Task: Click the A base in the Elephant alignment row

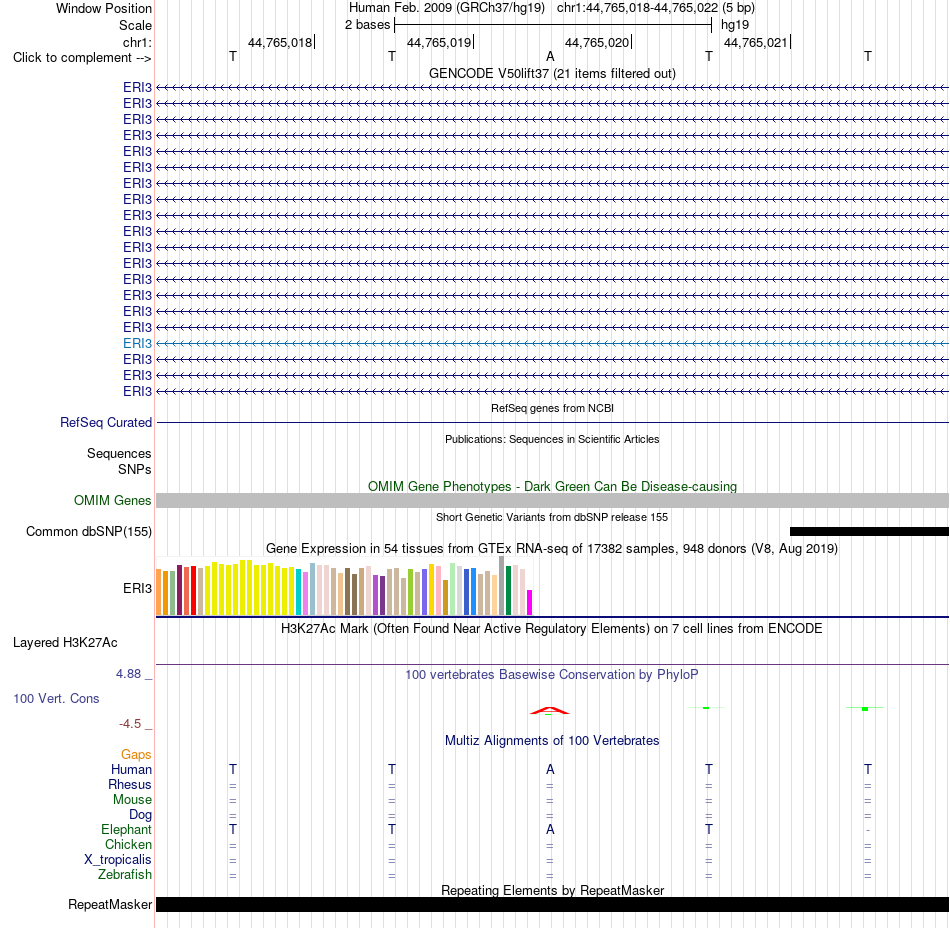Action: 550,829
